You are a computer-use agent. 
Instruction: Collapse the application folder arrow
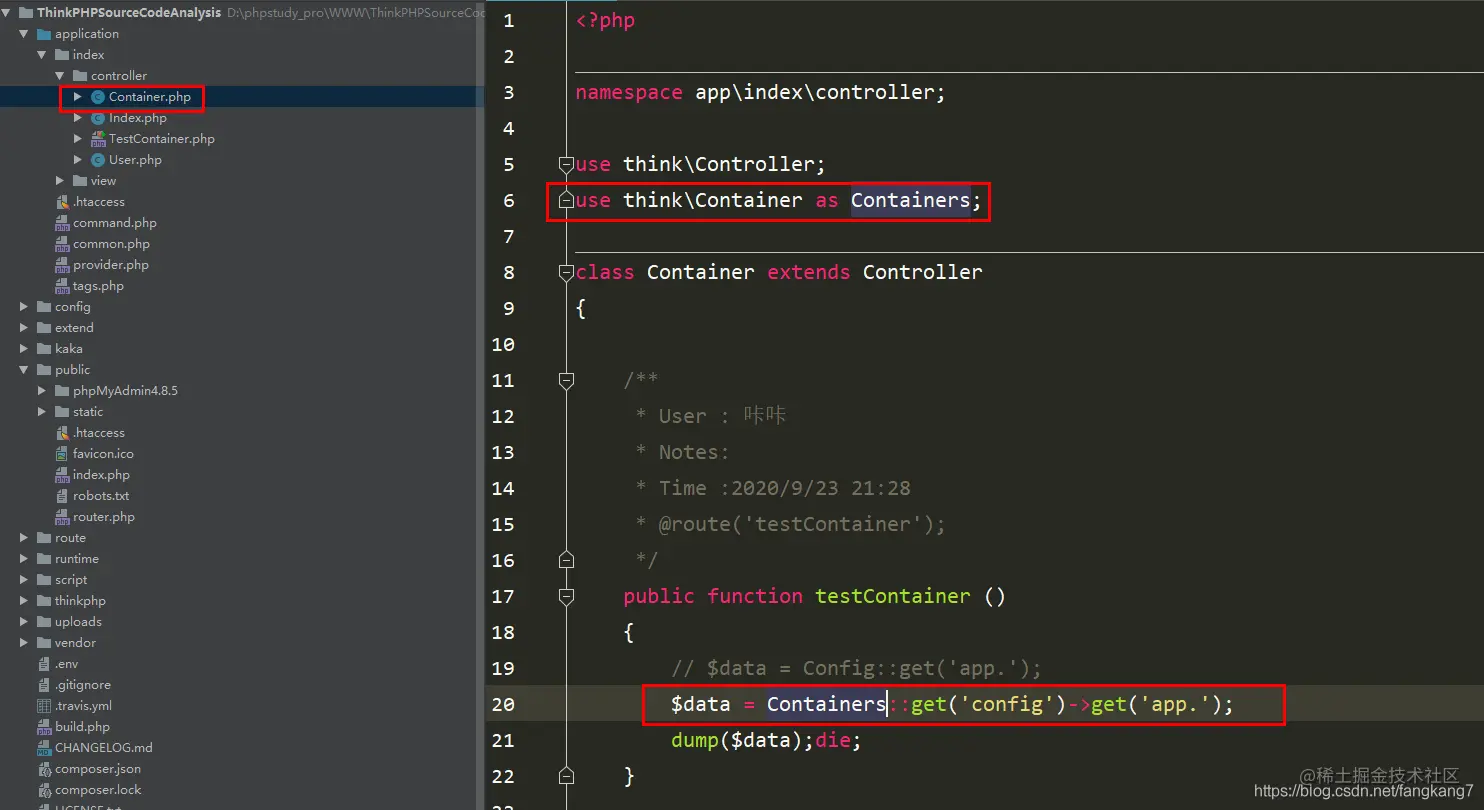click(24, 34)
